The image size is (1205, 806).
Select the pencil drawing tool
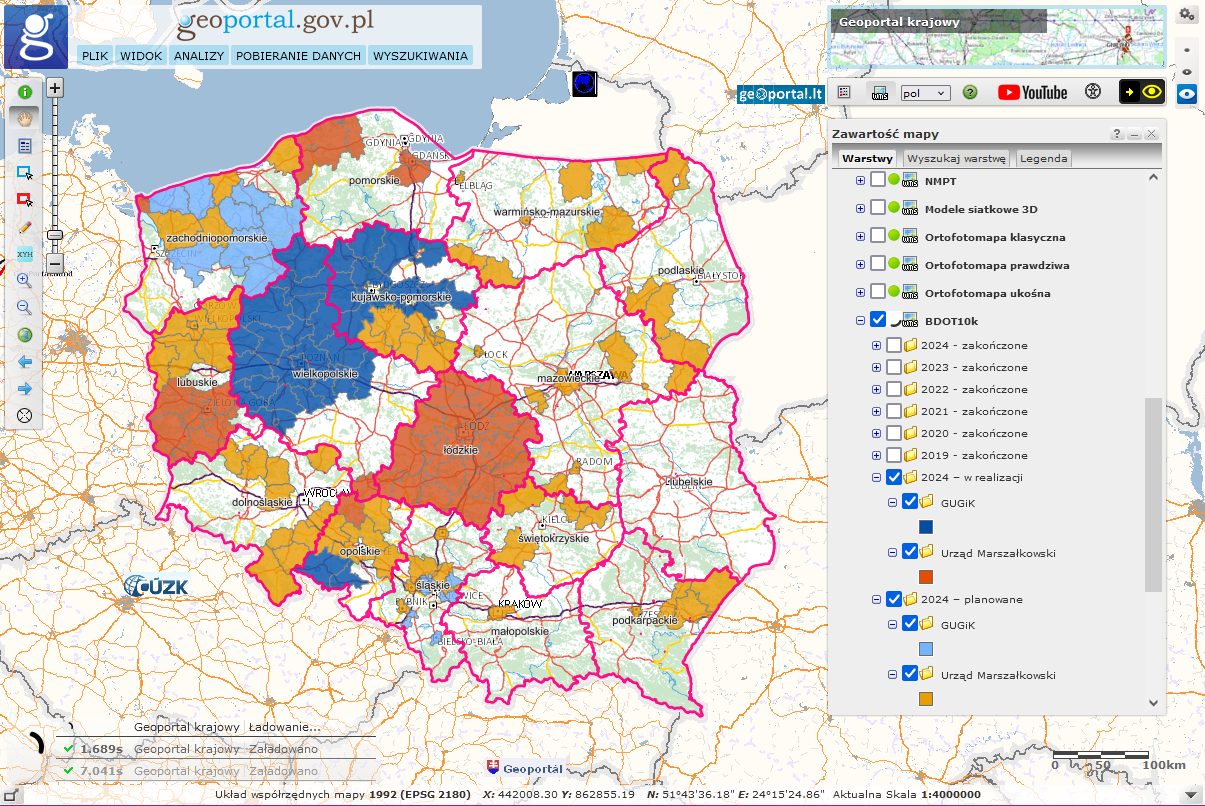[25, 227]
